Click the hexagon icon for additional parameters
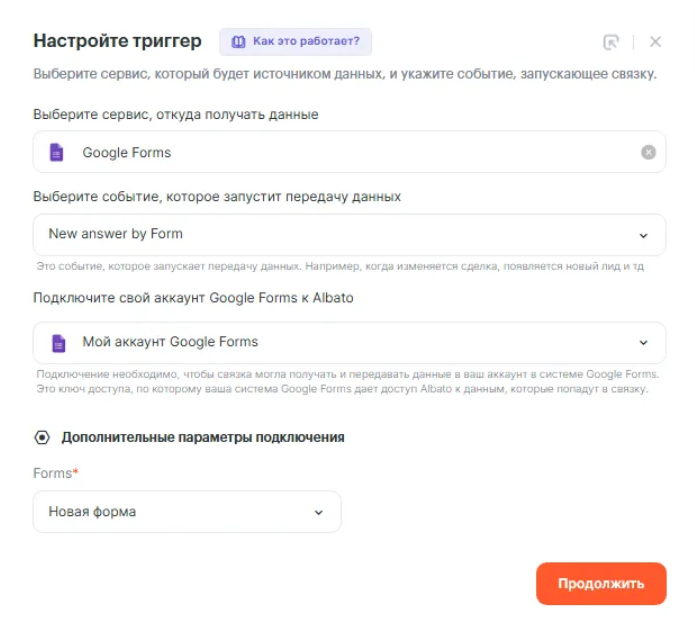 [42, 437]
